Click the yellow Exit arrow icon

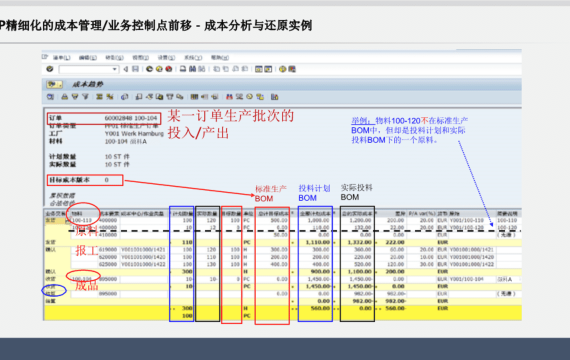coord(159,69)
